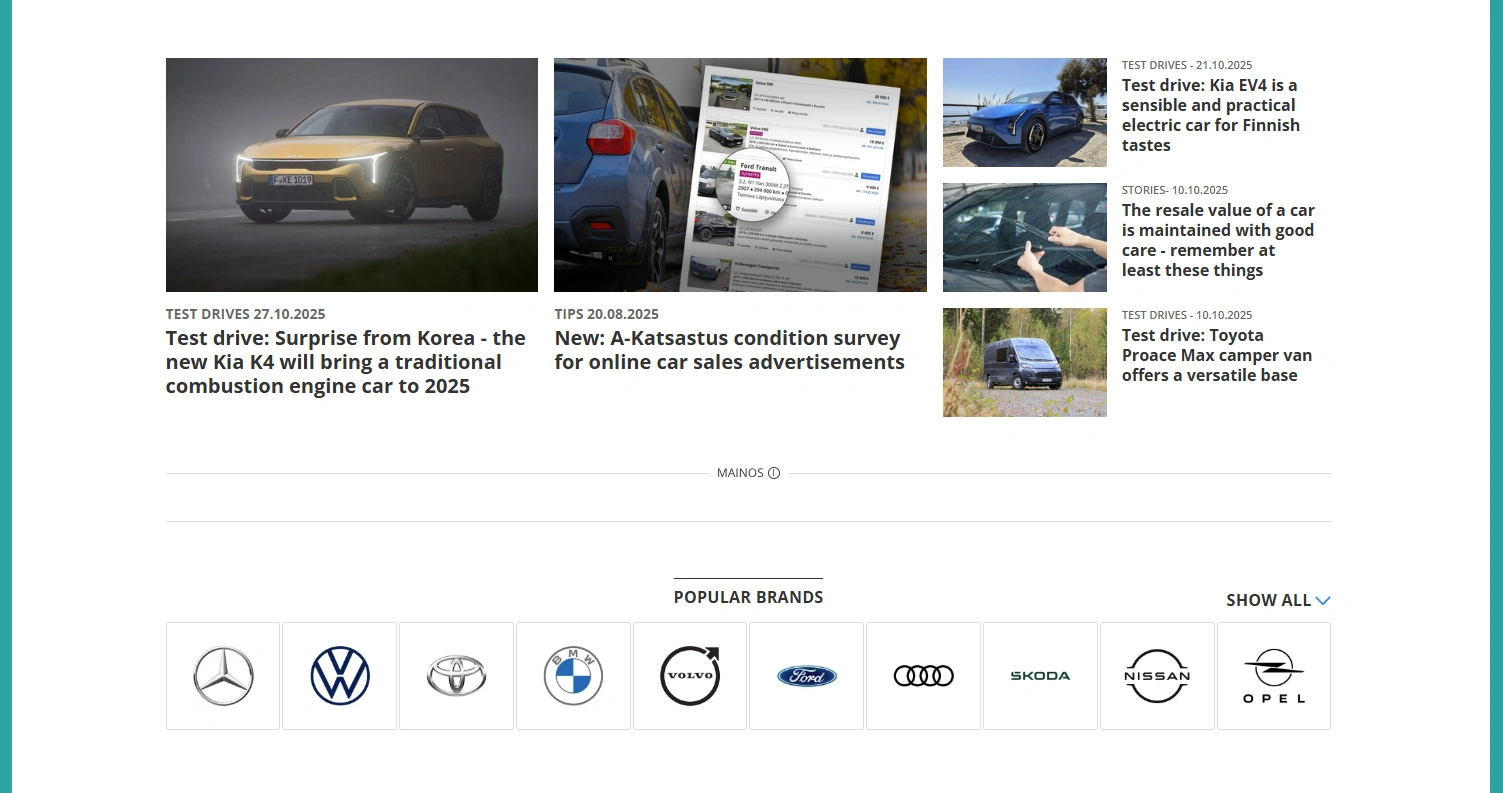Read the resale value of a car story
The height and width of the screenshot is (793, 1503).
point(1218,240)
